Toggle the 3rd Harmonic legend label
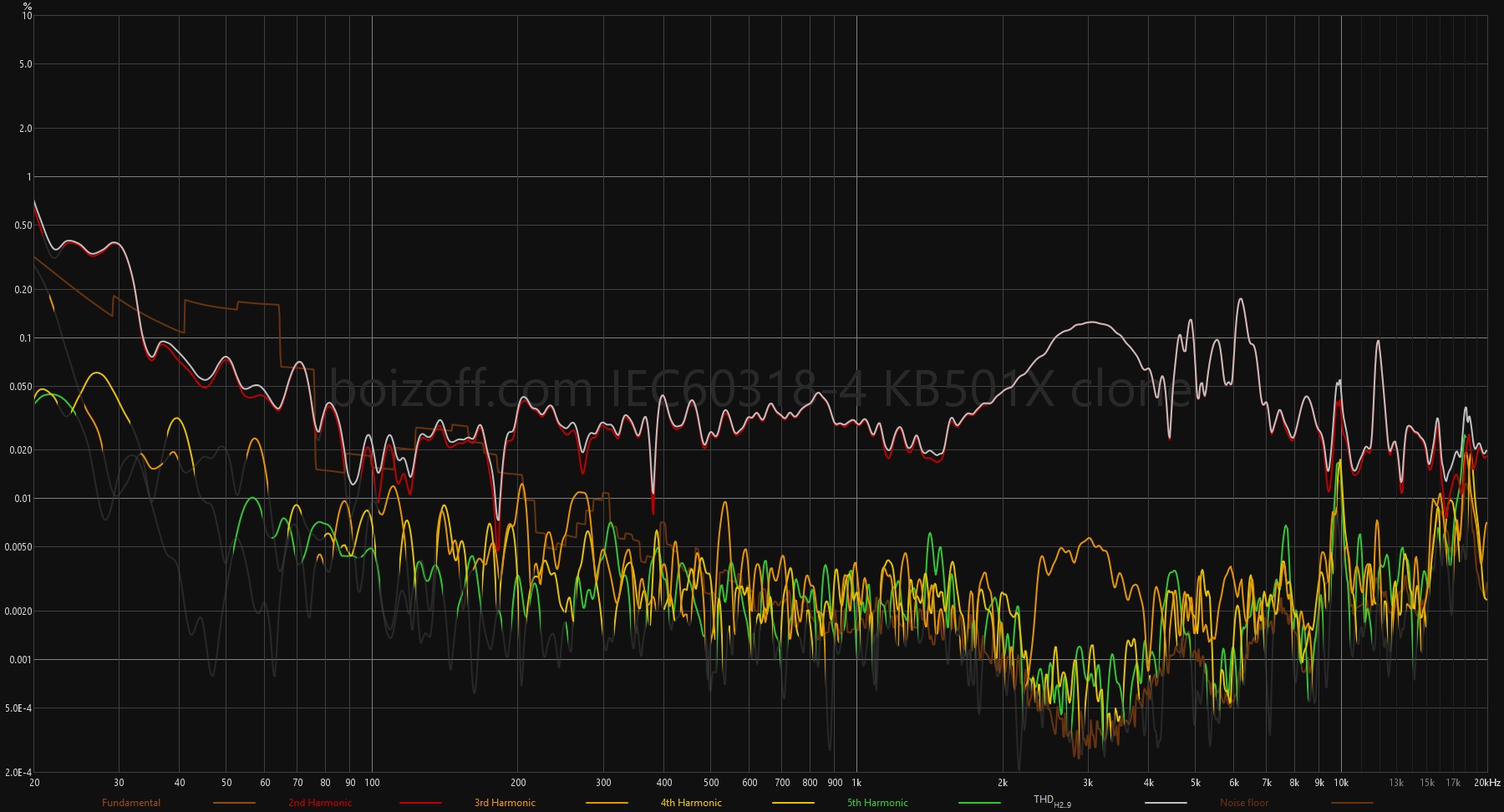Screen dimensions: 1504x812 tap(505, 803)
